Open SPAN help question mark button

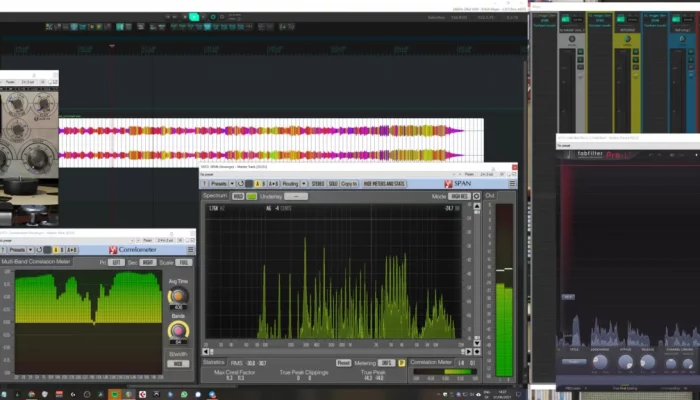coord(205,183)
